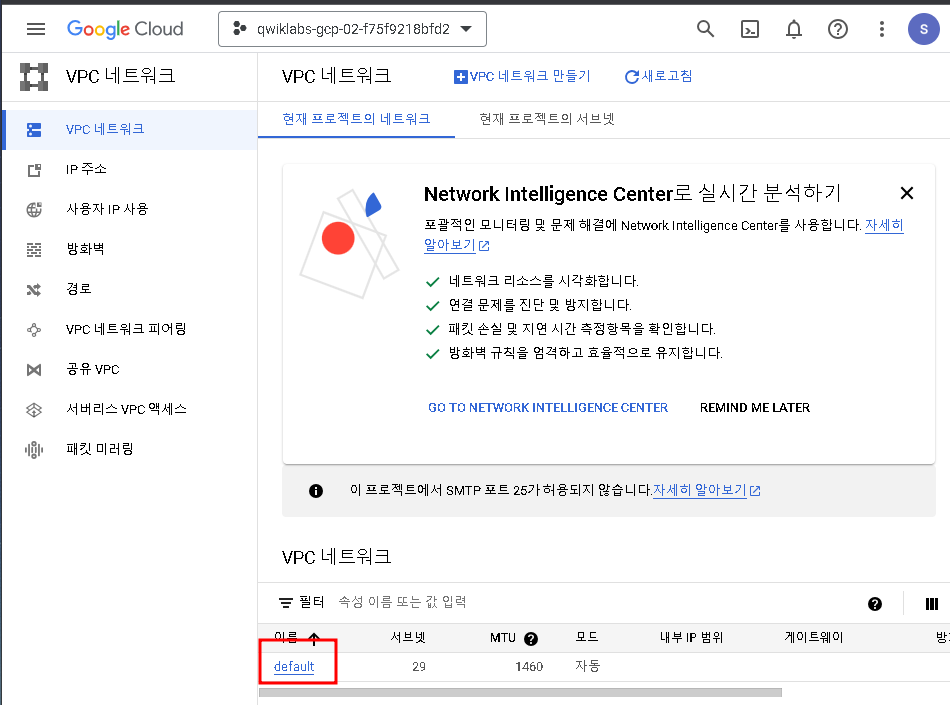
Task: Click the 게이트웨이 column header
Action: (x=813, y=637)
